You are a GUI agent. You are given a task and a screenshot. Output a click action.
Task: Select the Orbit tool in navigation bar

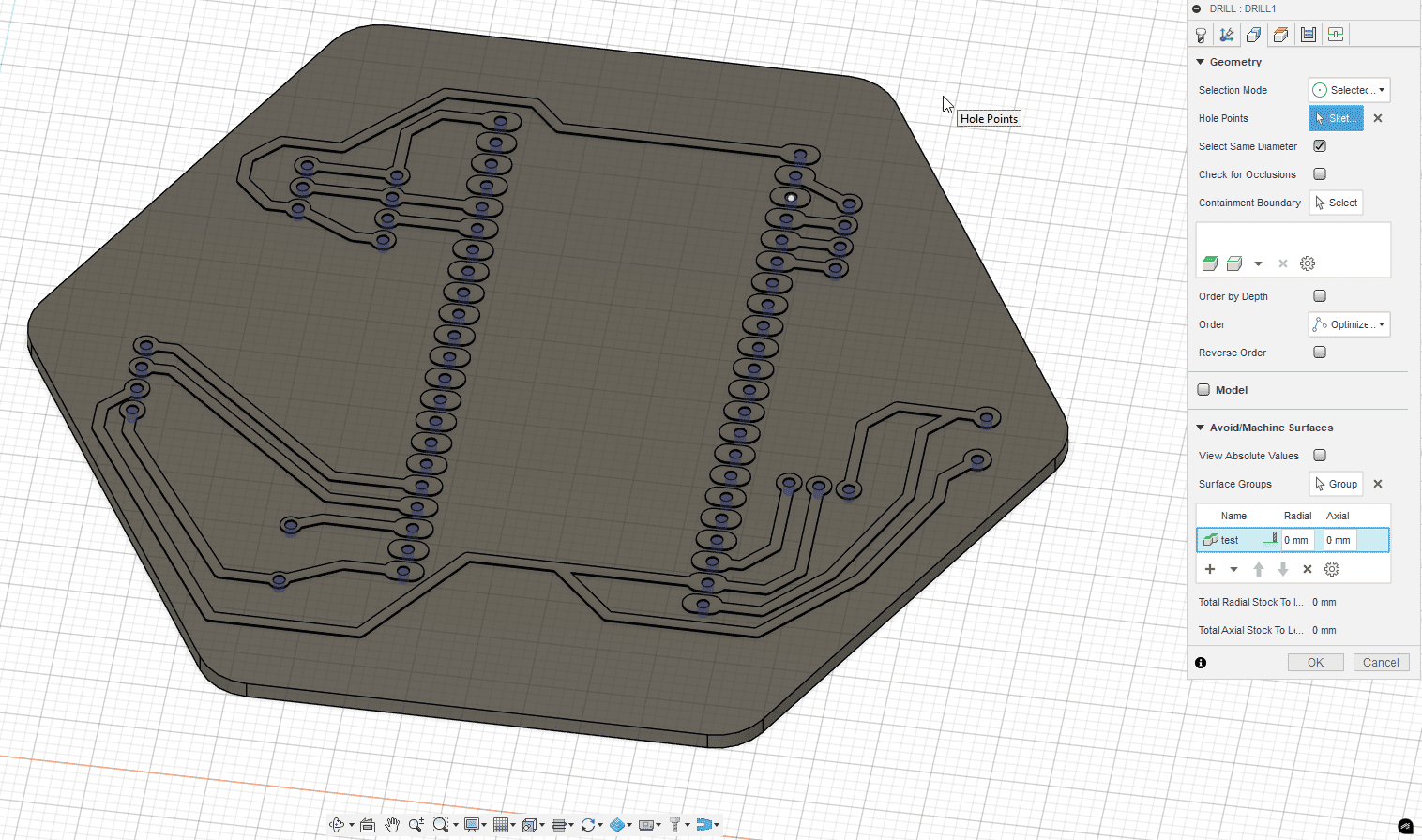point(337,825)
